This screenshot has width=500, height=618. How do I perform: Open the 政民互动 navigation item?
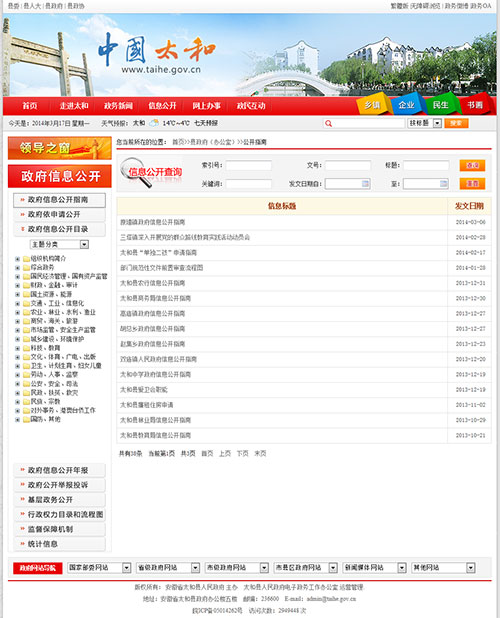(251, 106)
